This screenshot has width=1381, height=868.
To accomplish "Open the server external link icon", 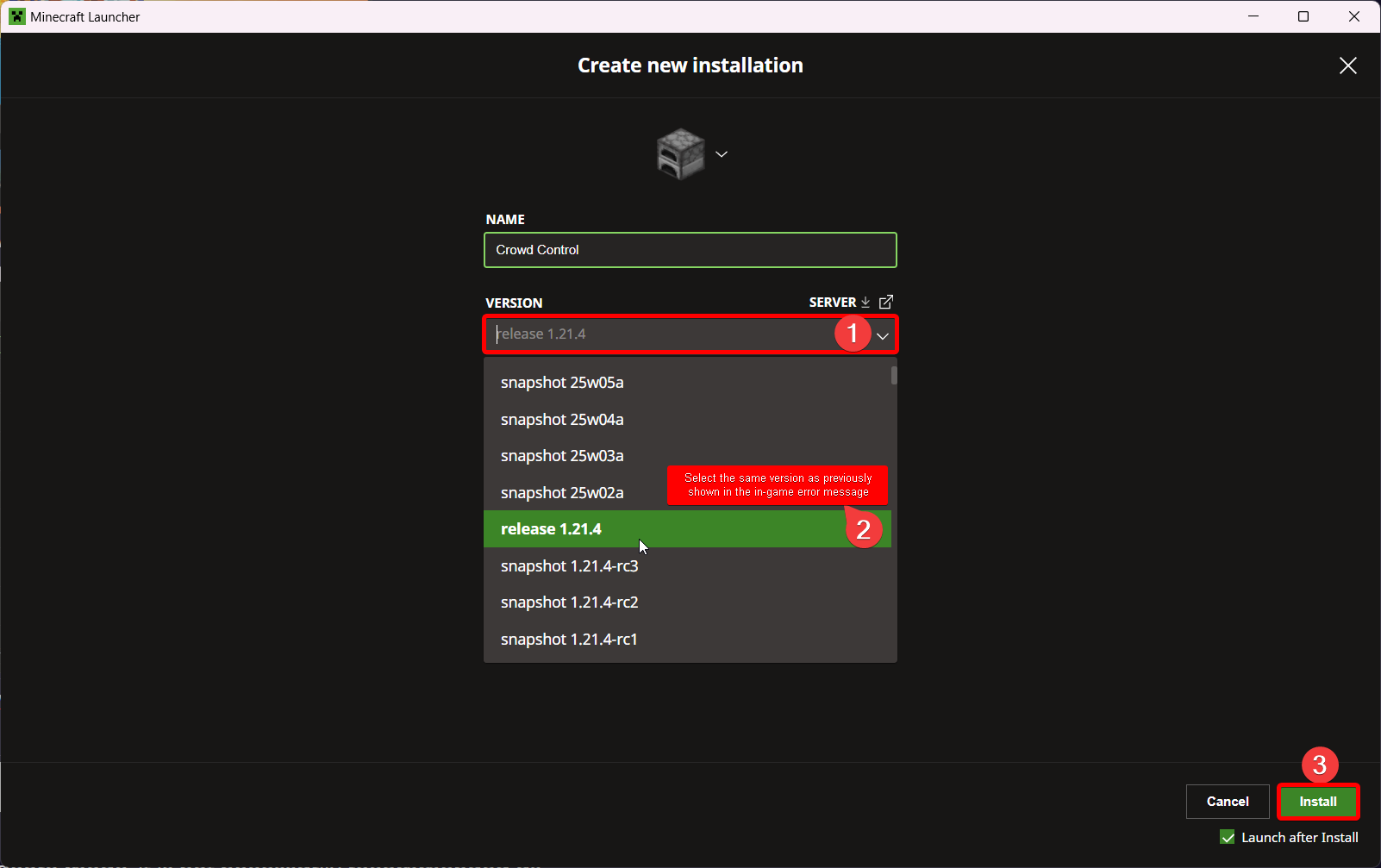I will [x=886, y=302].
